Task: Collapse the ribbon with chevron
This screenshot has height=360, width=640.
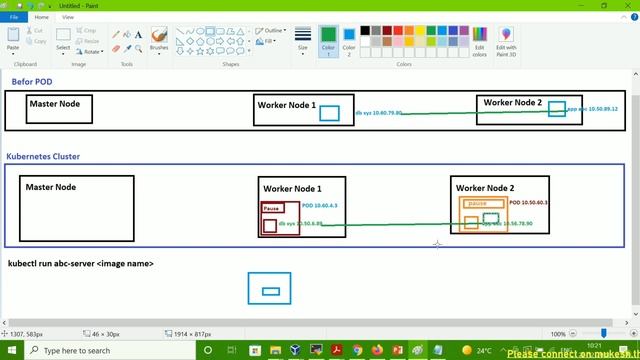Action: click(x=624, y=17)
